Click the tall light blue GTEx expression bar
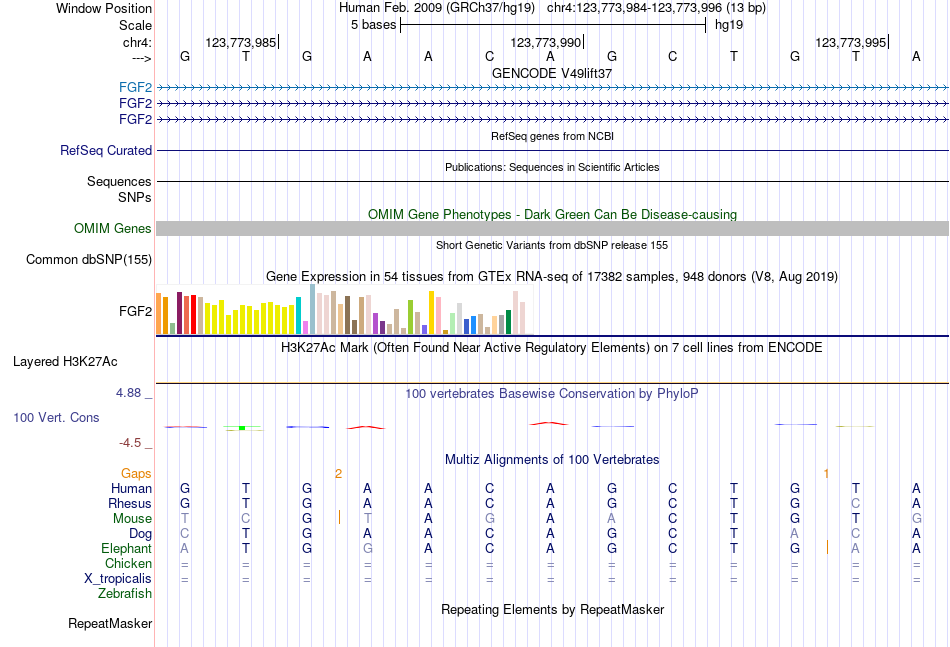The image size is (950, 647). click(x=313, y=310)
